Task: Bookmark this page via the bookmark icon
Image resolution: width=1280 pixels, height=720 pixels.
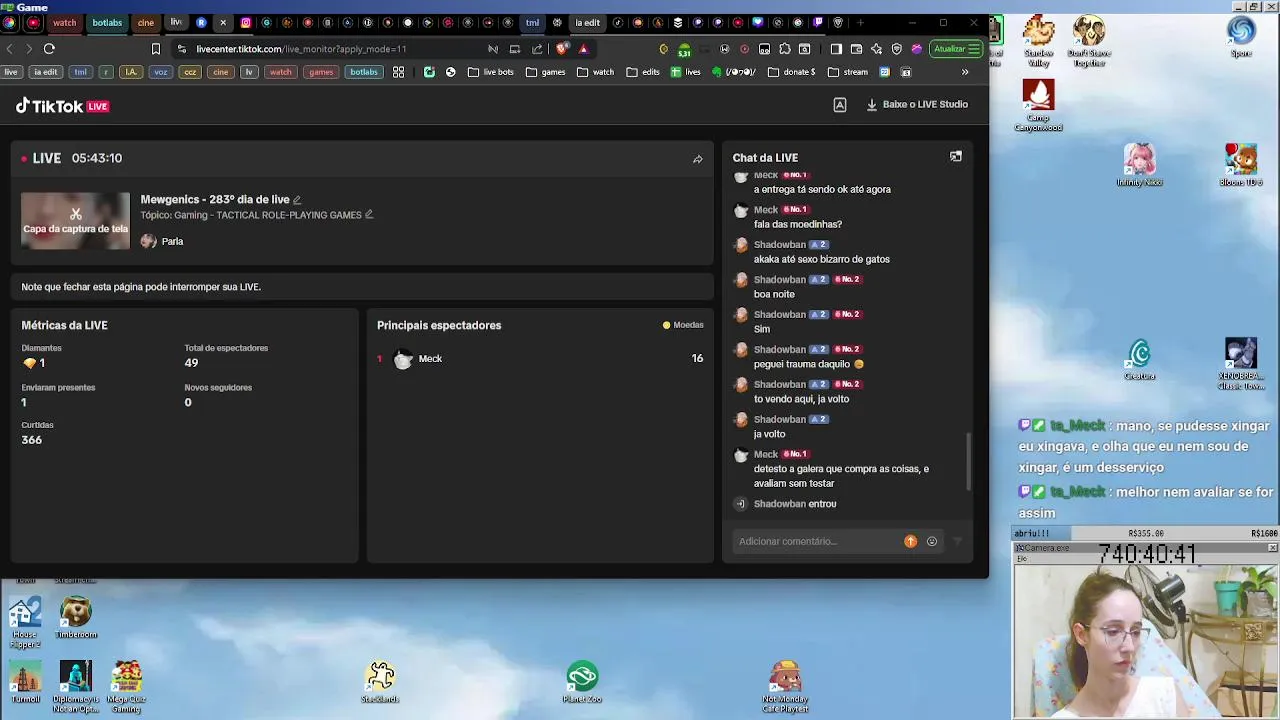Action: (x=155, y=49)
